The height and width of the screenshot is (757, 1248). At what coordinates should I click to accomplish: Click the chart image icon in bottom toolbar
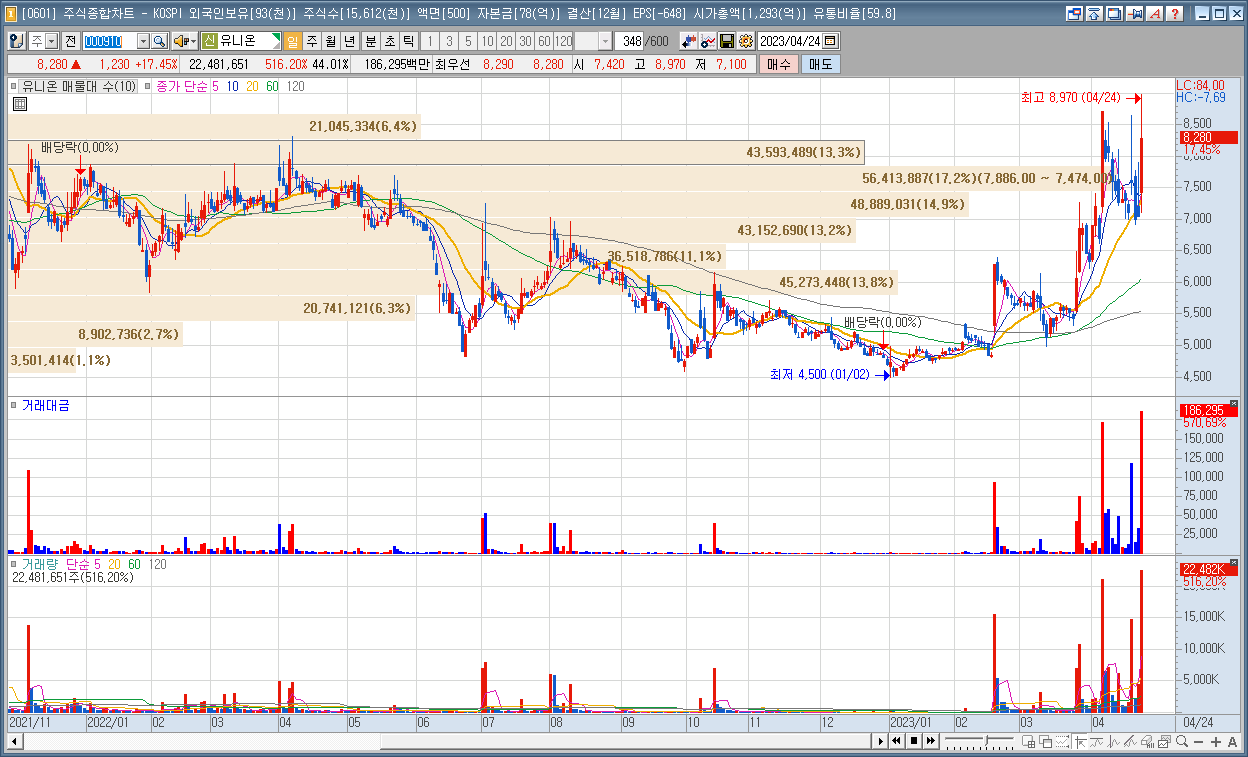pyautogui.click(x=1164, y=741)
